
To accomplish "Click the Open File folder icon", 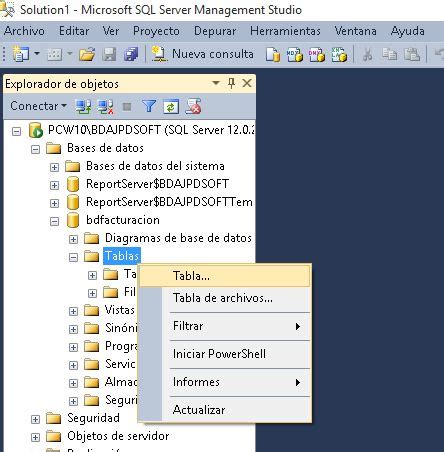I will pyautogui.click(x=87, y=54).
